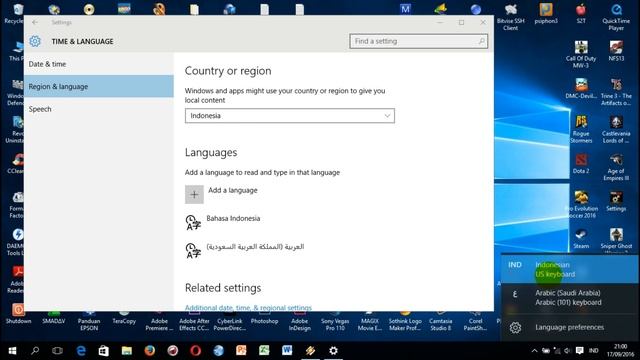Screen dimensions: 640x360
Task: Select the Call Of Duty MW-3 desktop icon
Action: click(x=581, y=55)
